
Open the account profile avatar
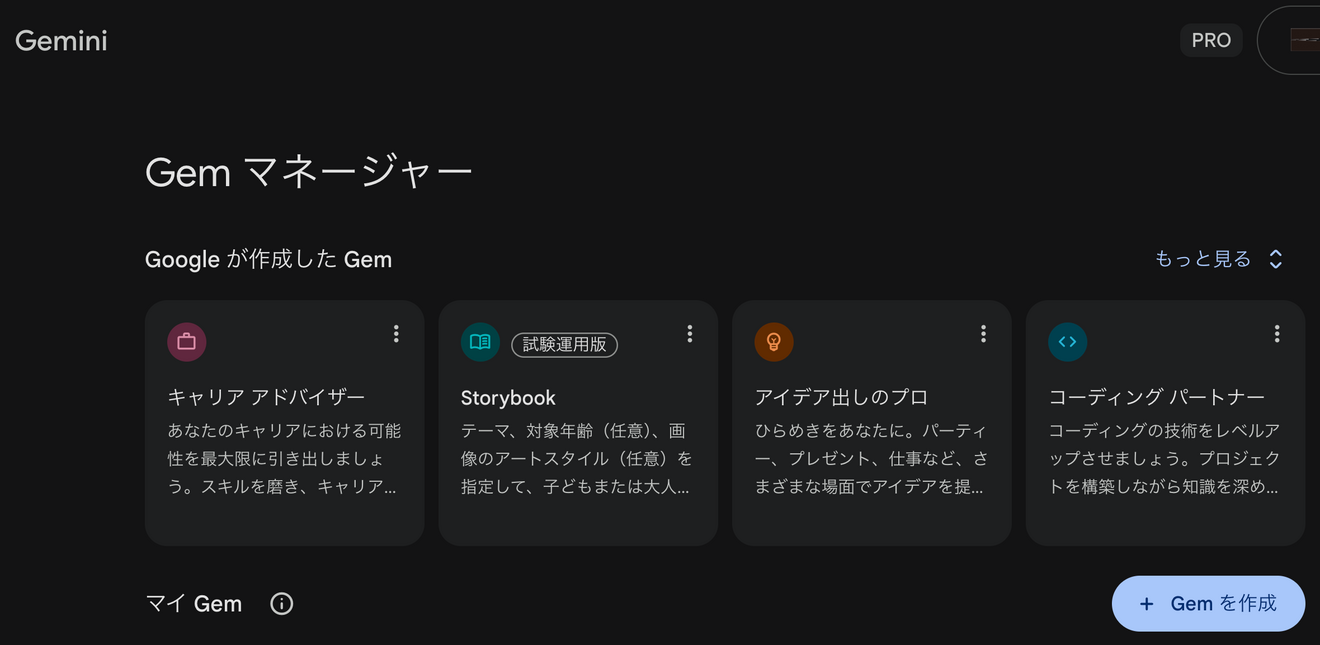coord(1304,40)
